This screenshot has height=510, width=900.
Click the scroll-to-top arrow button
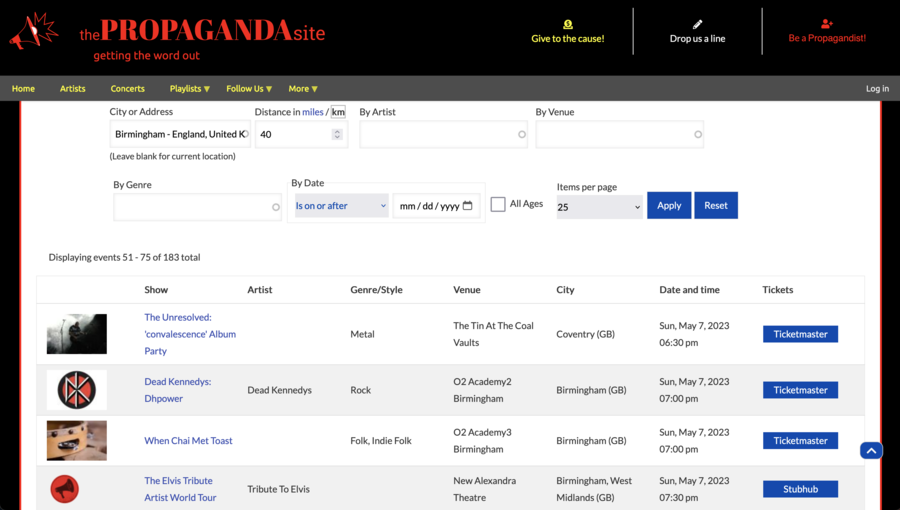871,451
